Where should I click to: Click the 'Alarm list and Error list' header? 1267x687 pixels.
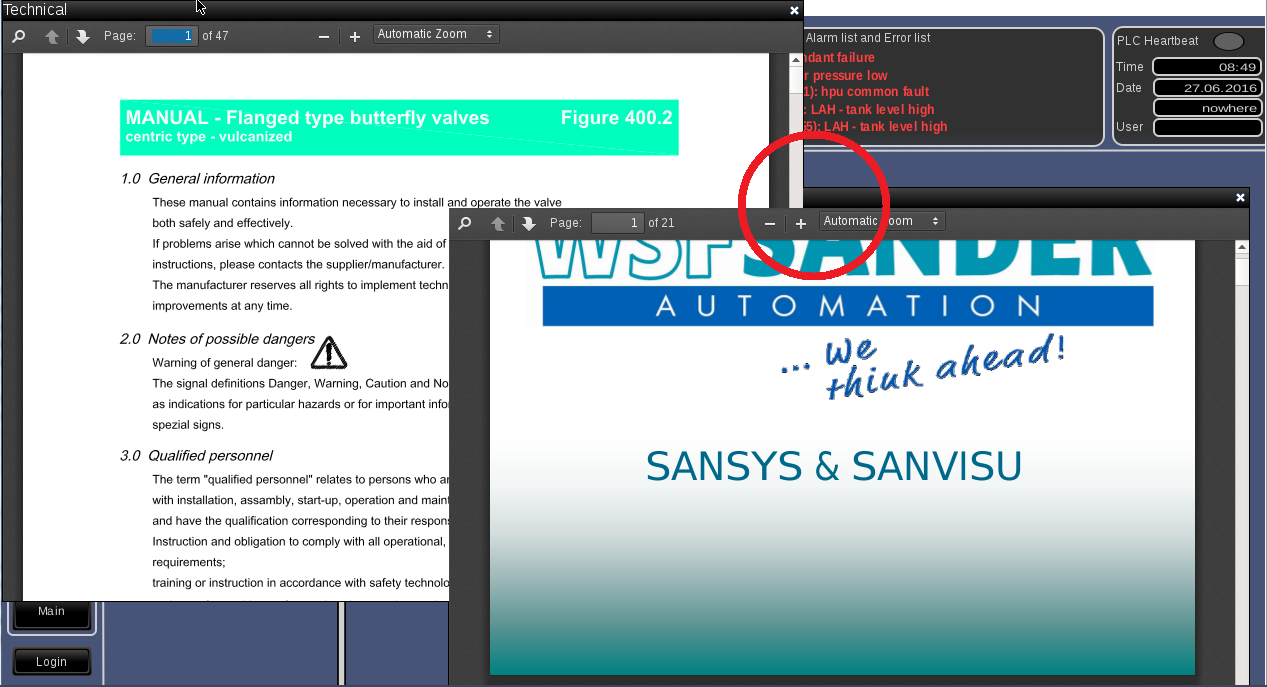(868, 38)
